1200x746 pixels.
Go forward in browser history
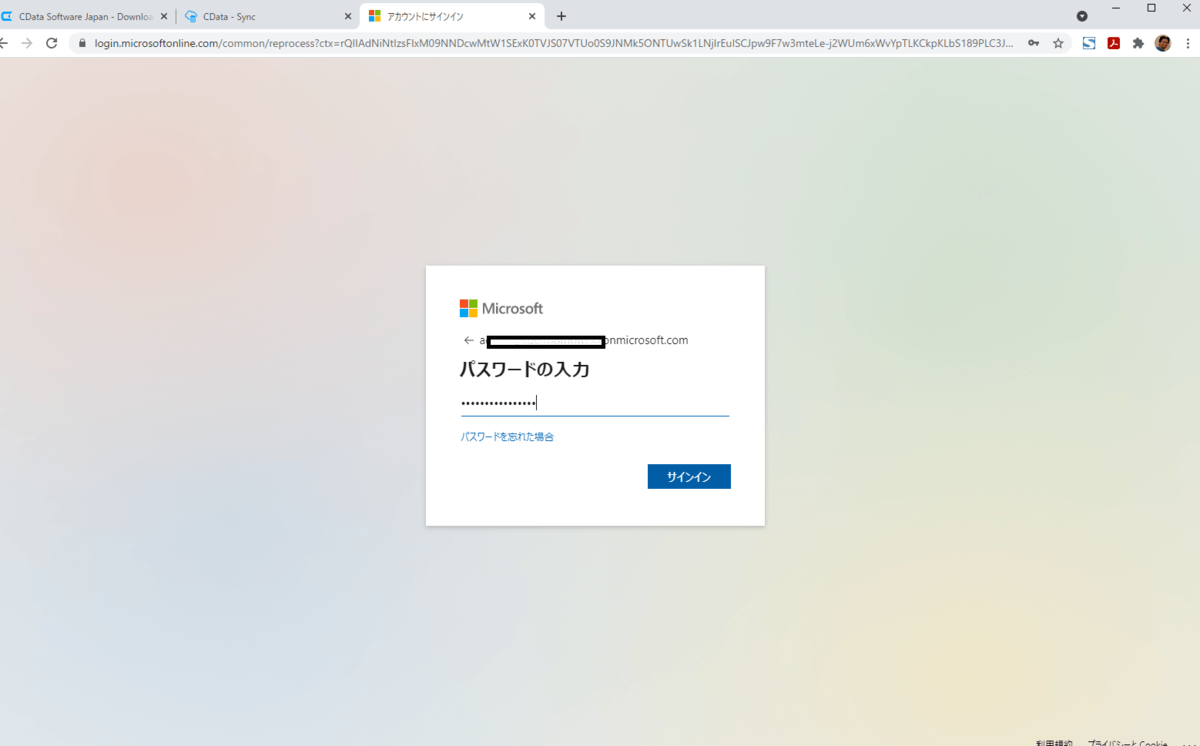[x=27, y=43]
